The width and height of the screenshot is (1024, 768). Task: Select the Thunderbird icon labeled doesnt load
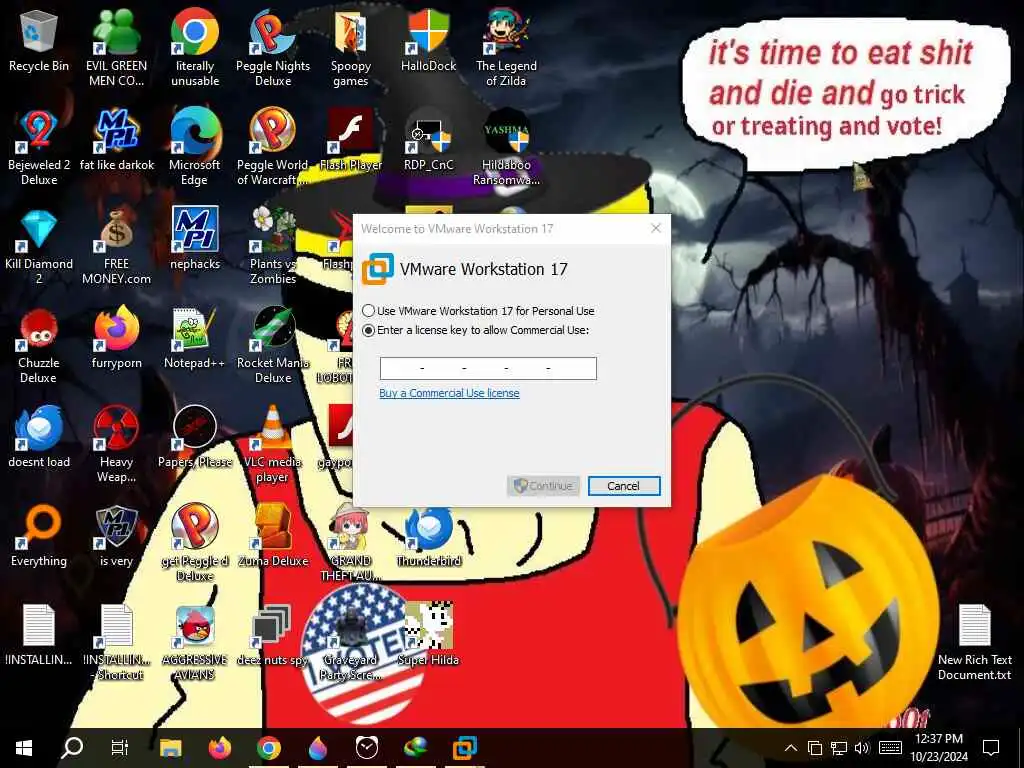click(39, 438)
